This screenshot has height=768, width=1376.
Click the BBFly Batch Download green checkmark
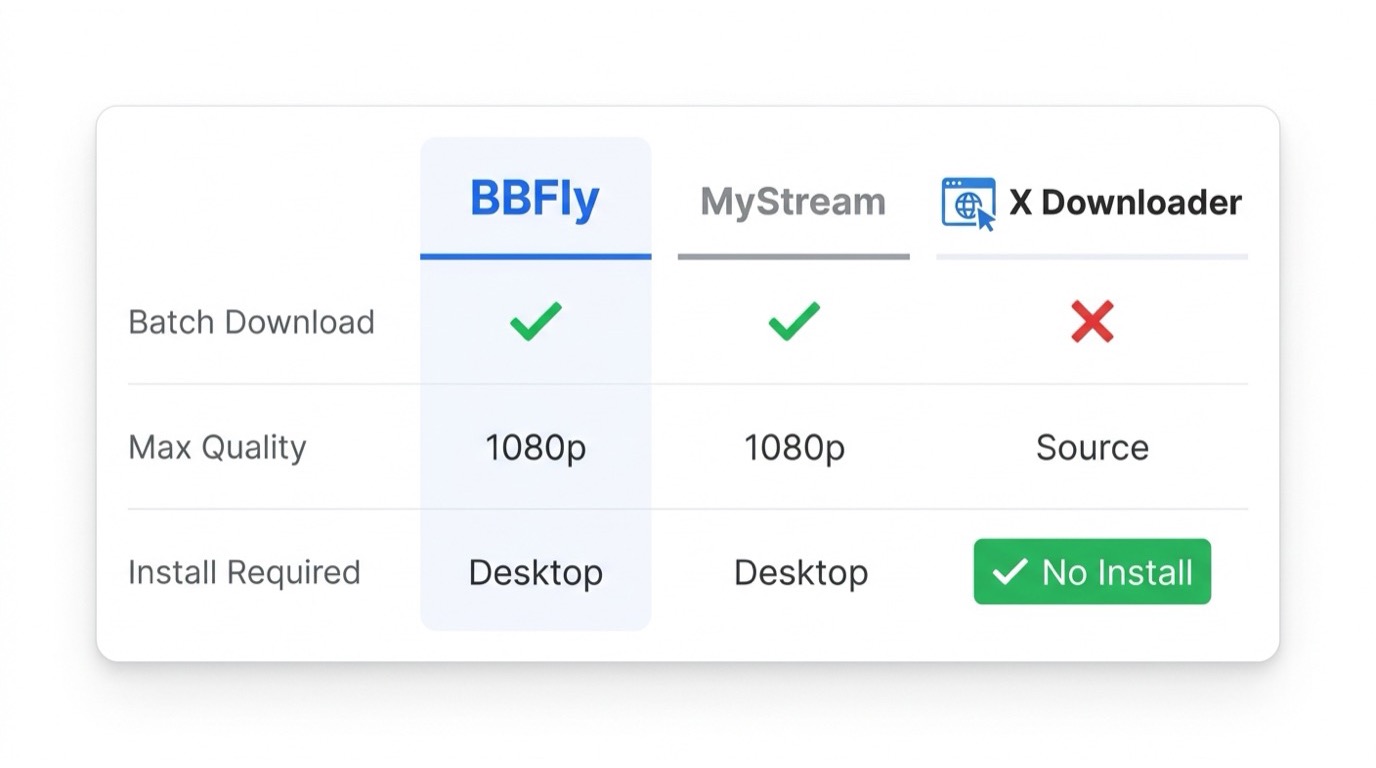tap(536, 322)
